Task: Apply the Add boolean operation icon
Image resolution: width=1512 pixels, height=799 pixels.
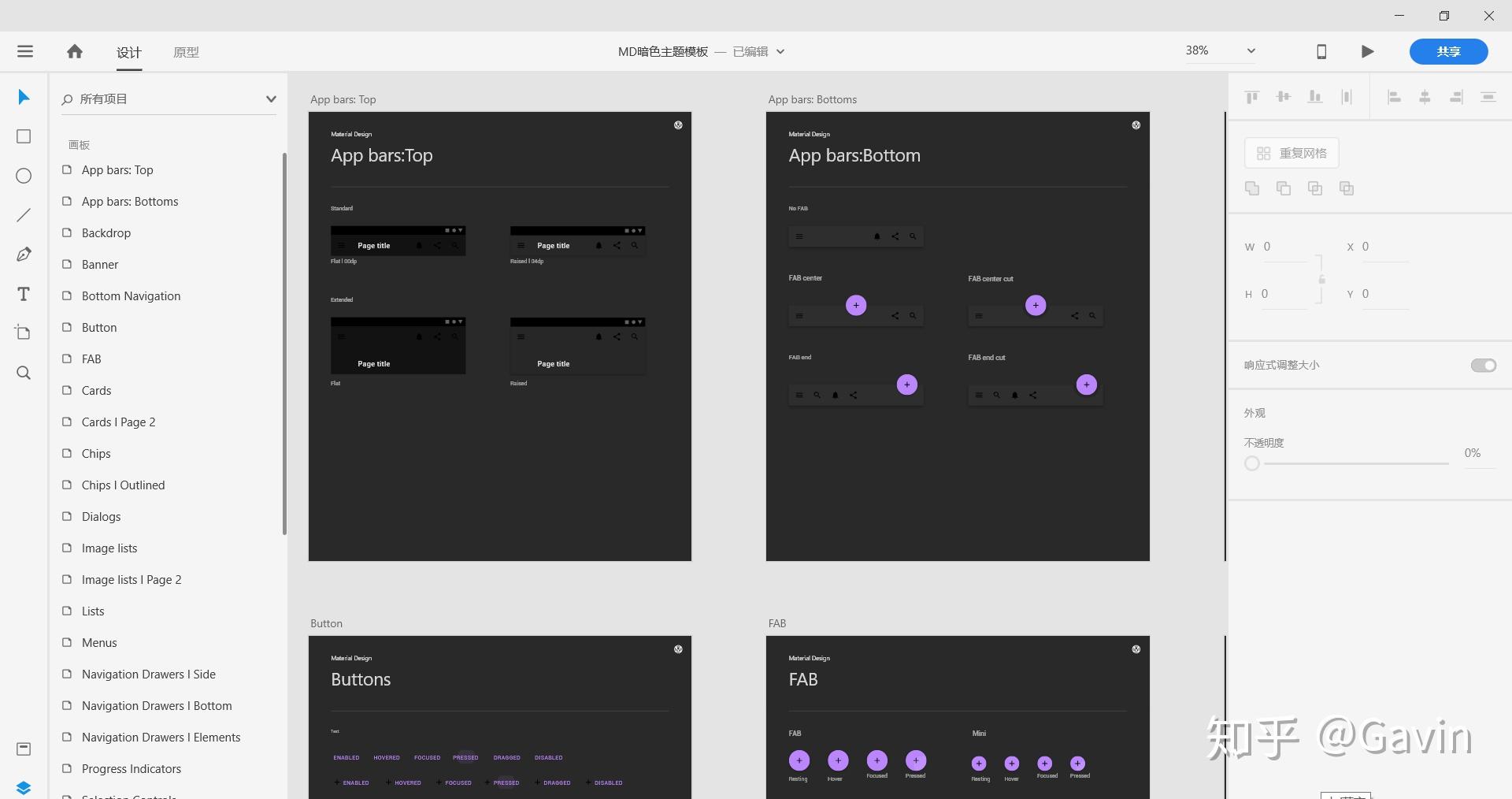Action: [x=1252, y=188]
